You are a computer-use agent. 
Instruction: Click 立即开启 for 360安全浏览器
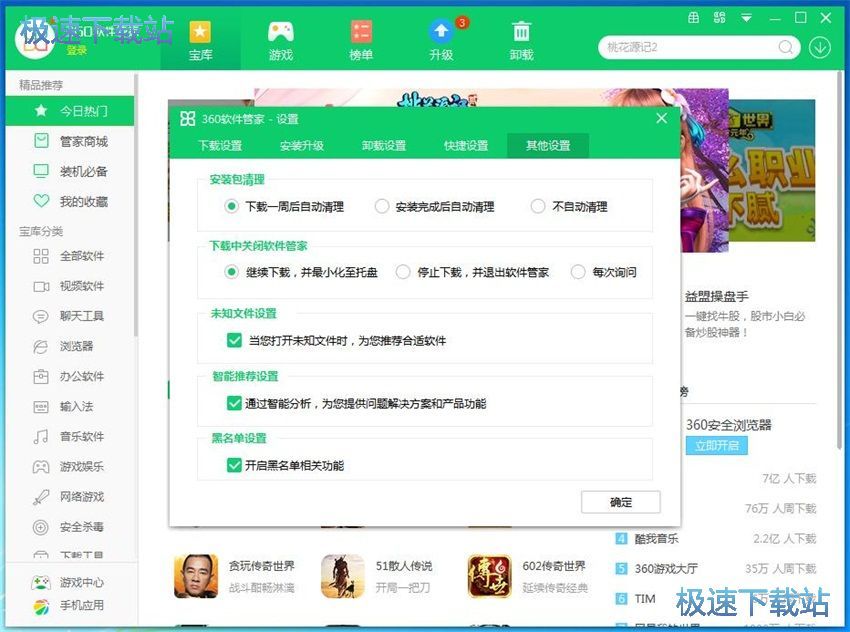[717, 446]
